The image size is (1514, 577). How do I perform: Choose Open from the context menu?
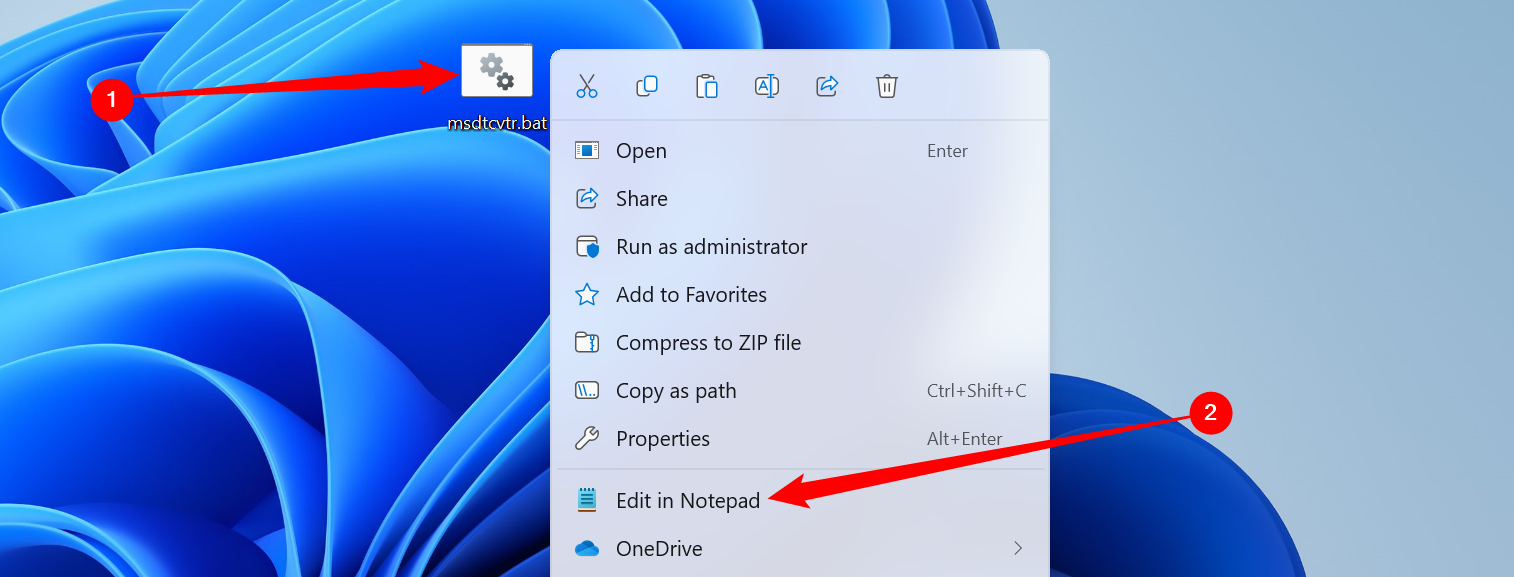pyautogui.click(x=800, y=151)
